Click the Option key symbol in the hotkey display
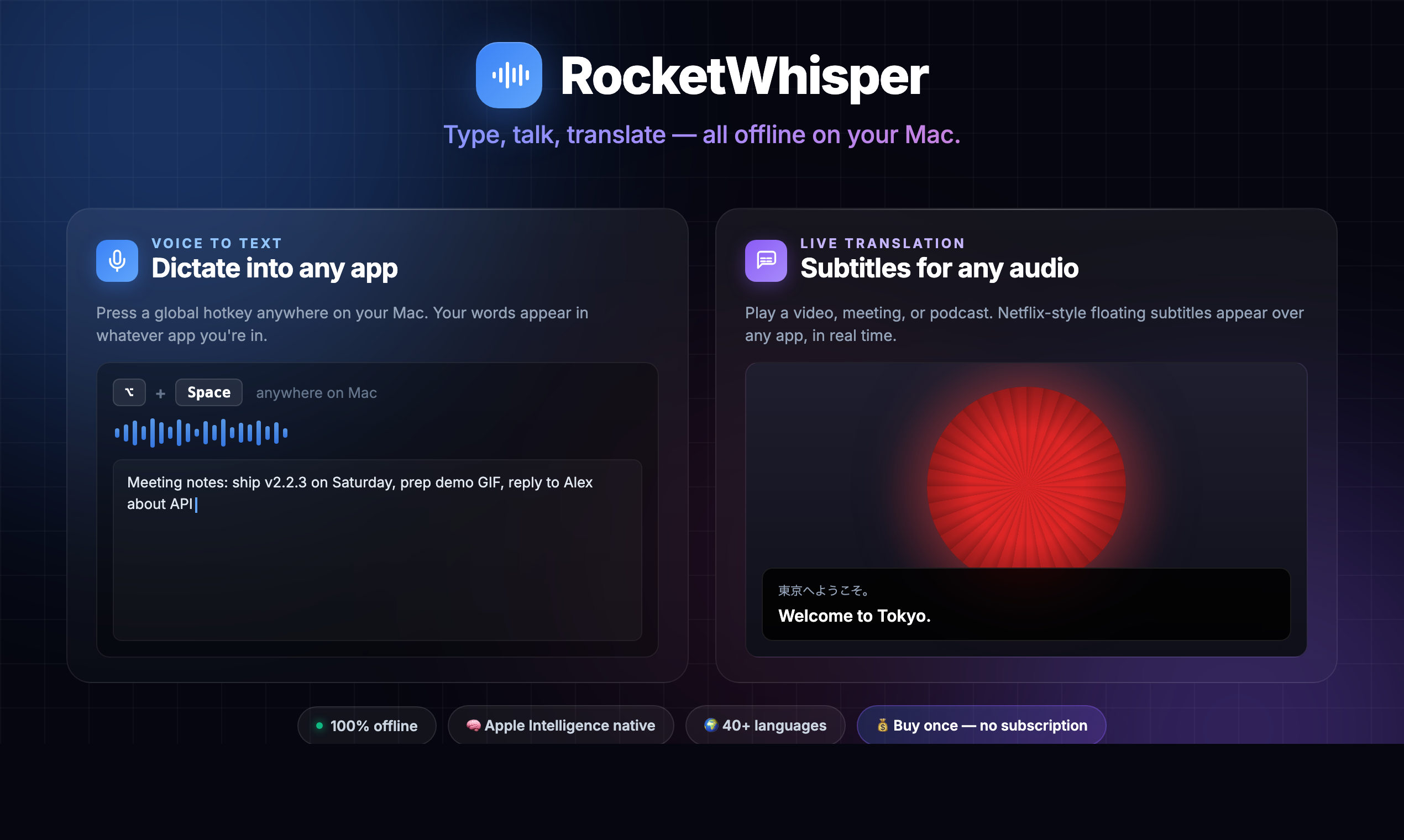 129,392
